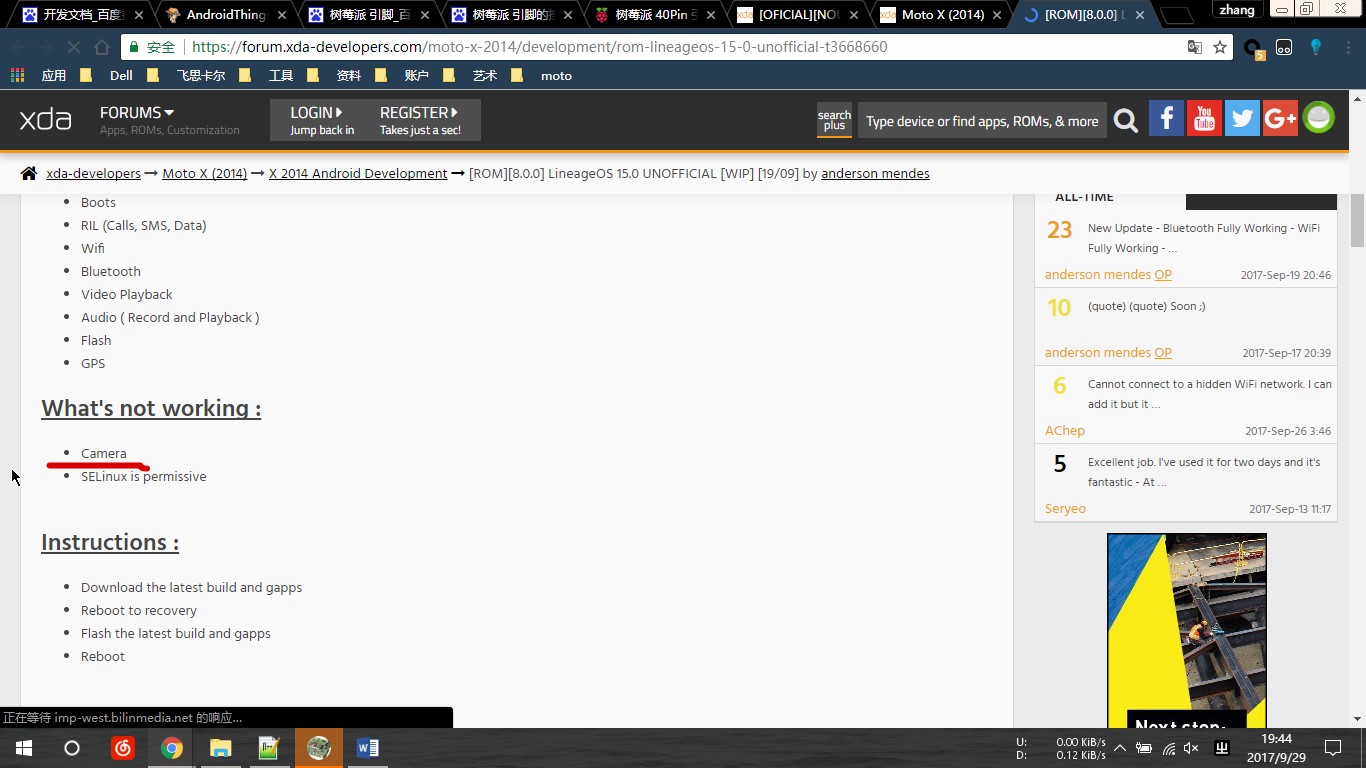The height and width of the screenshot is (768, 1366).
Task: Click the xda logo in header
Action: [x=46, y=120]
